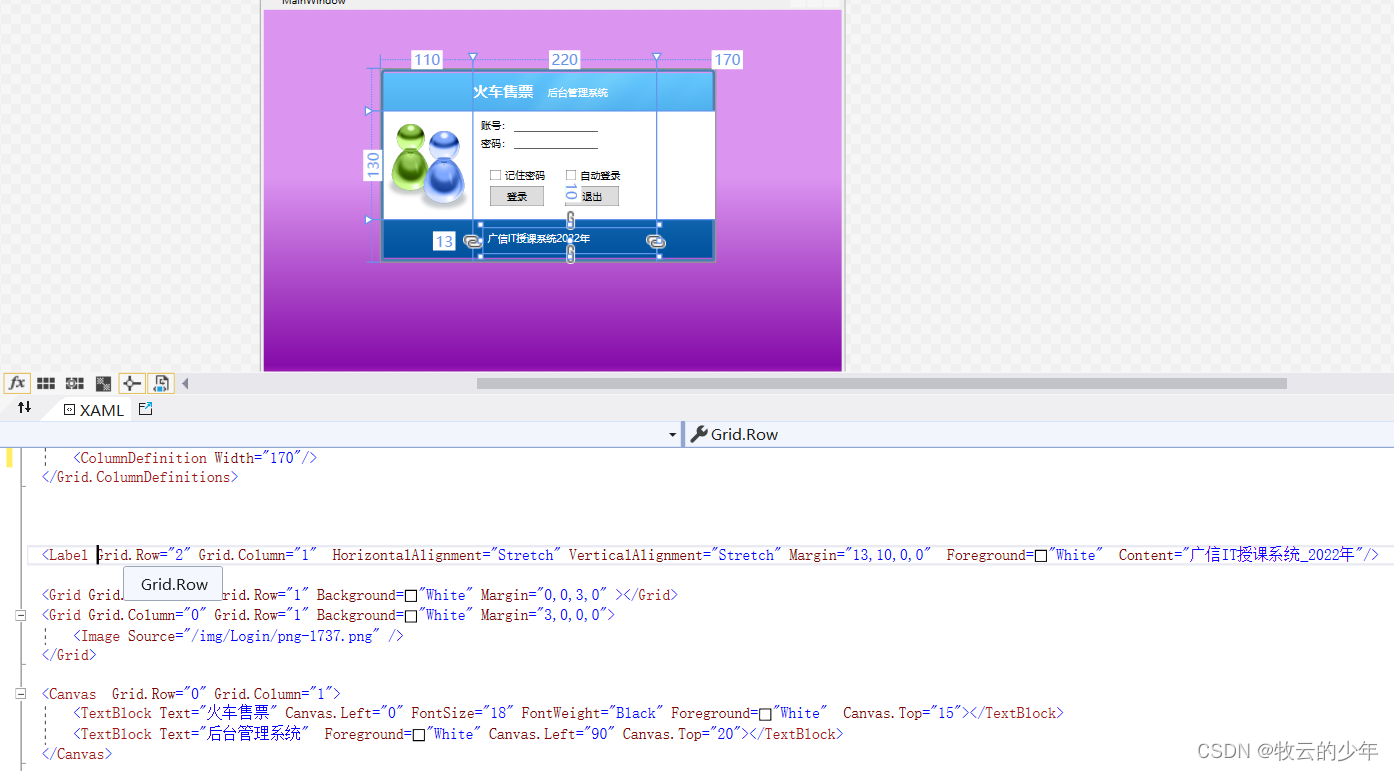Click the White color swatch in Label line
The image size is (1394, 771).
pyautogui.click(x=1041, y=556)
